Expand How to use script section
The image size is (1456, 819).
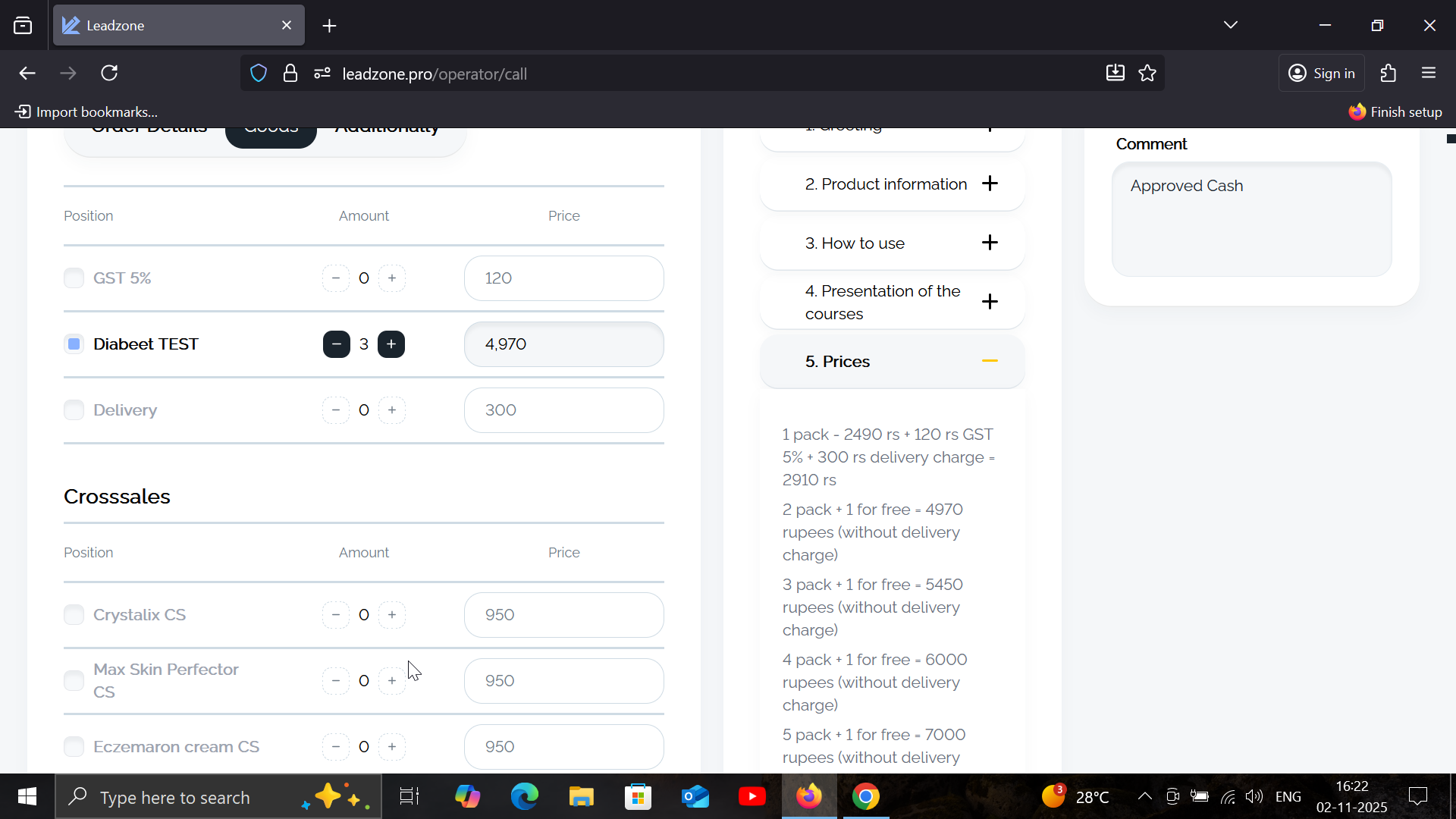click(x=990, y=243)
